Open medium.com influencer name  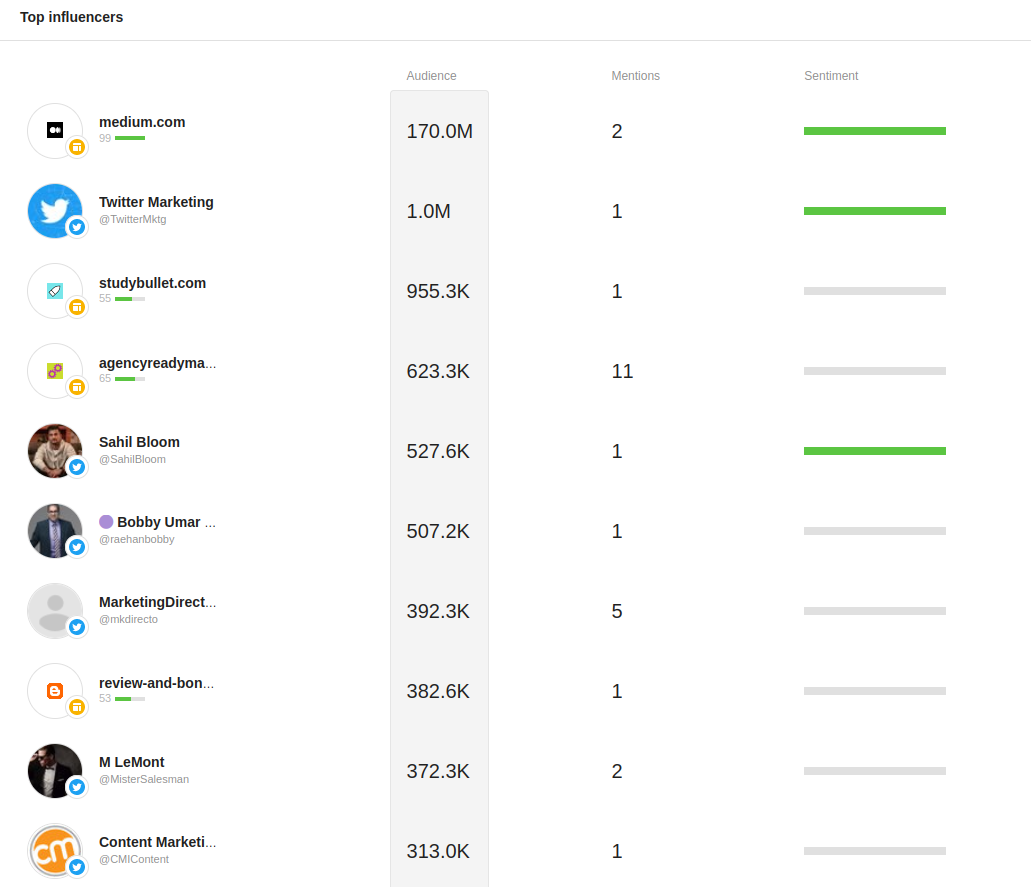click(x=142, y=122)
